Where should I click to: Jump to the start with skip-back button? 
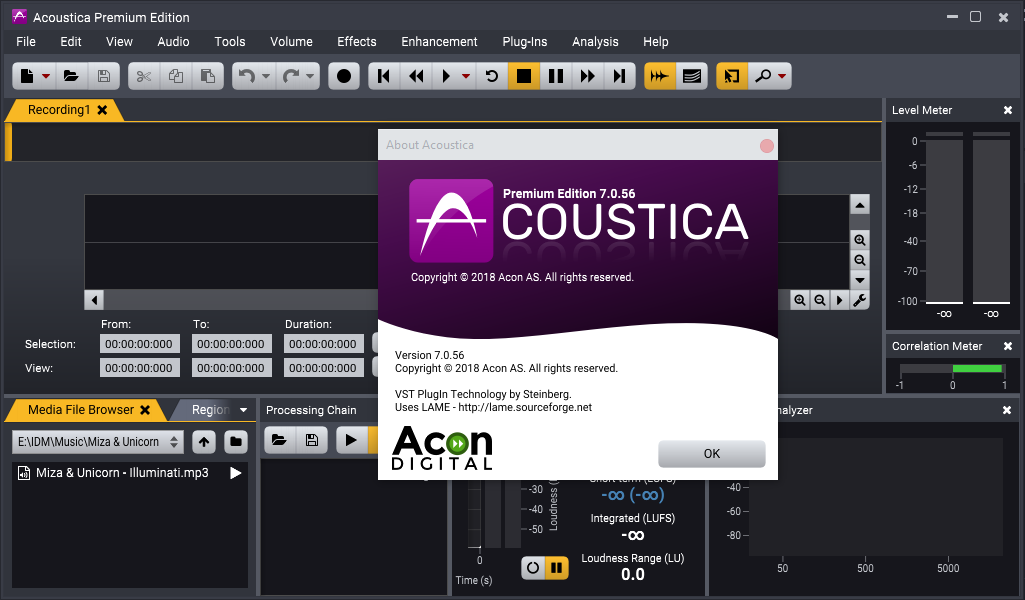pos(384,76)
